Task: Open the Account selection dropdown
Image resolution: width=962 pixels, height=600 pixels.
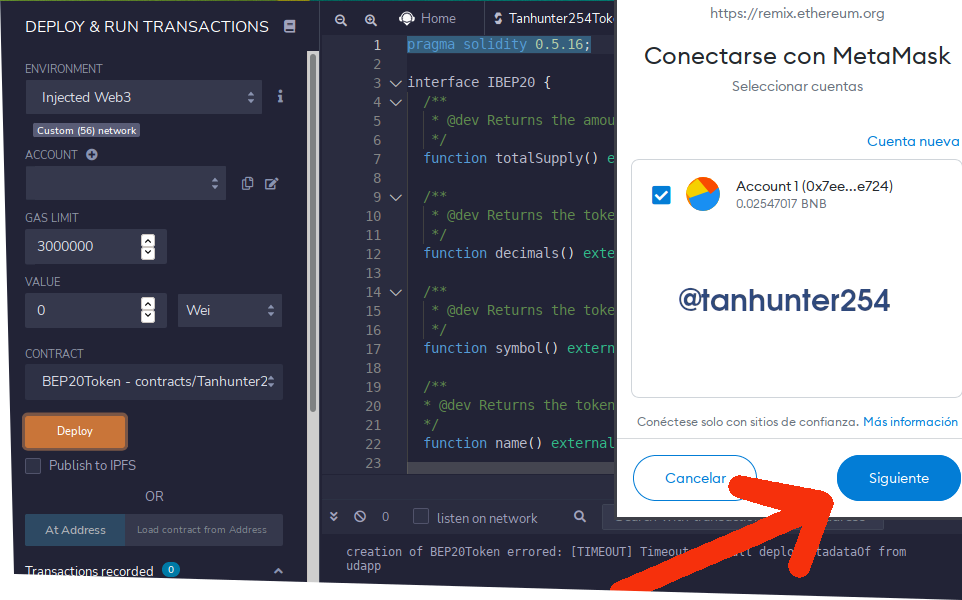Action: 126,183
